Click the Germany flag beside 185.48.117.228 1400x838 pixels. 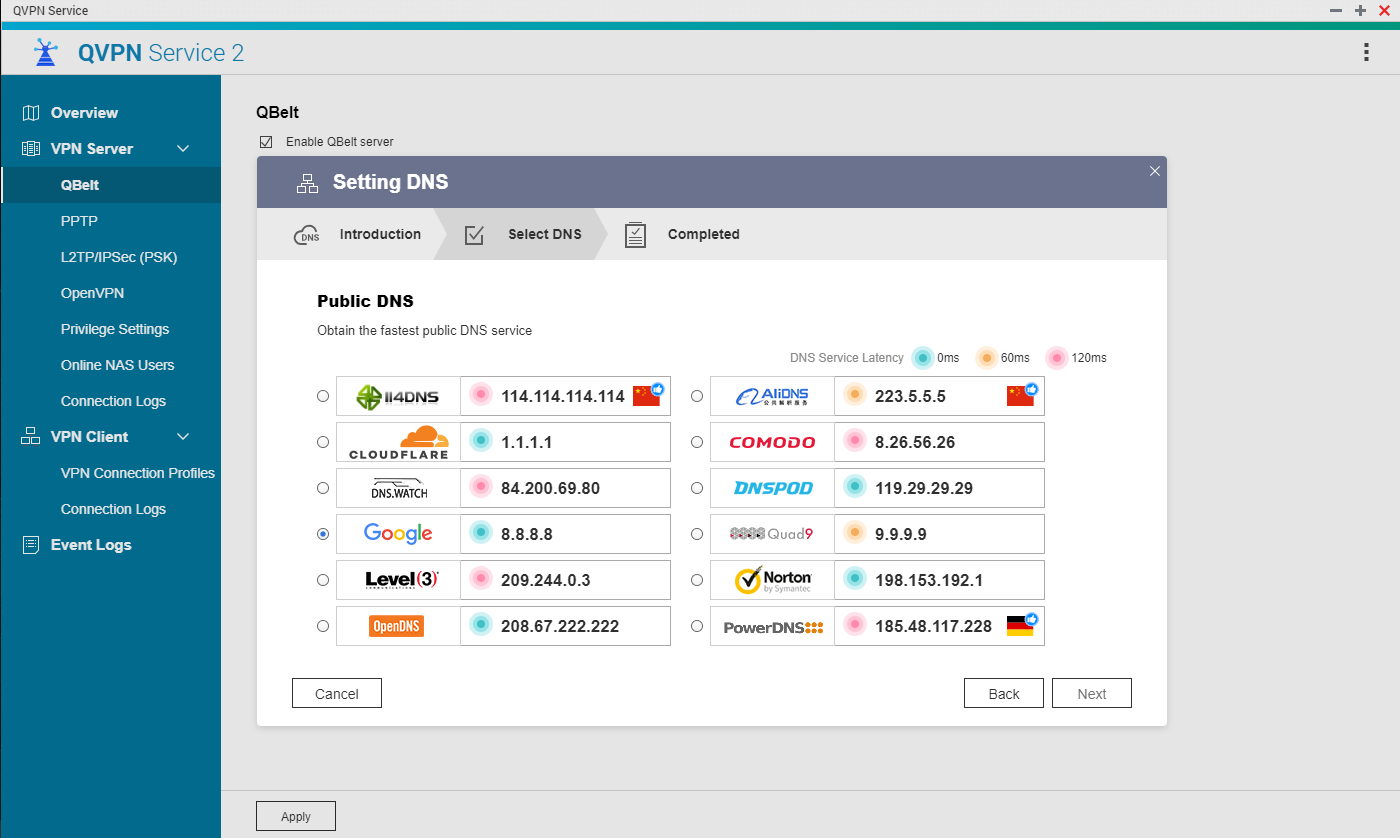pos(1020,626)
